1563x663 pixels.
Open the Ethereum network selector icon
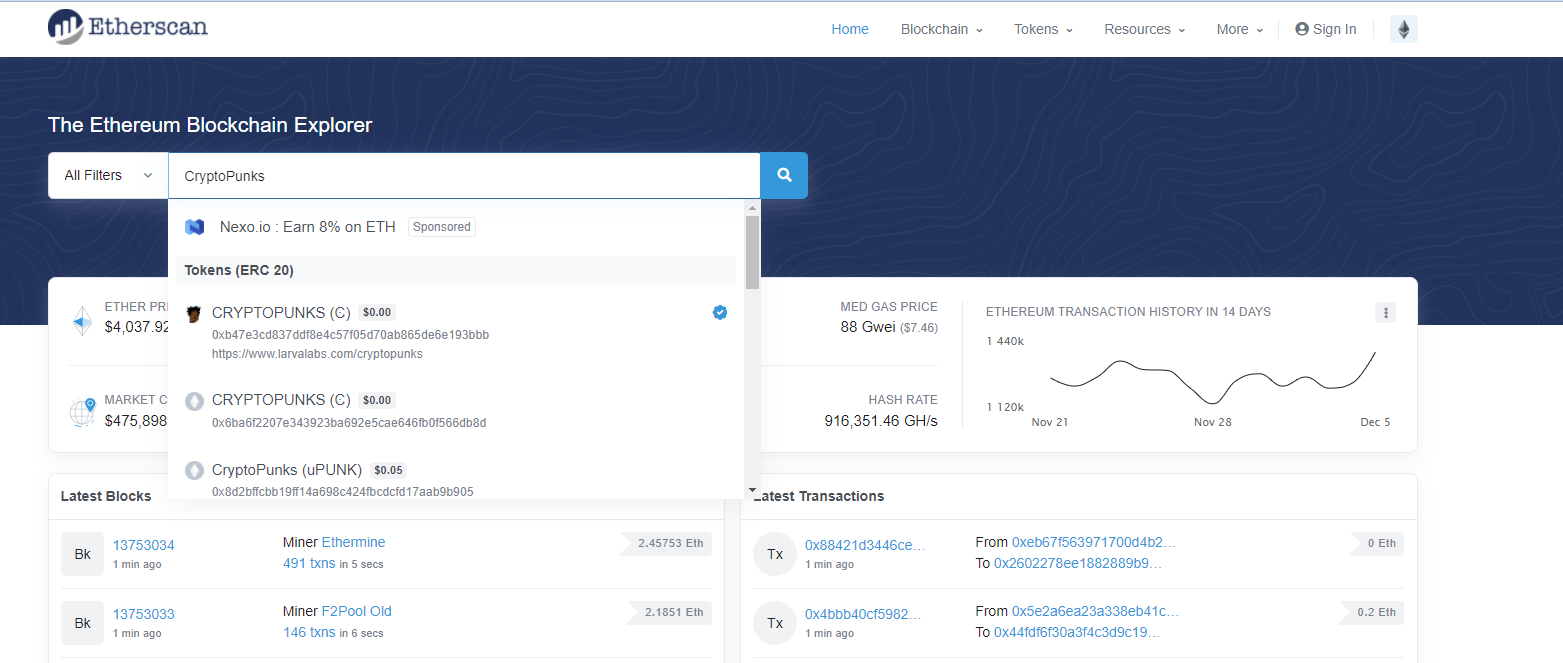[1404, 29]
